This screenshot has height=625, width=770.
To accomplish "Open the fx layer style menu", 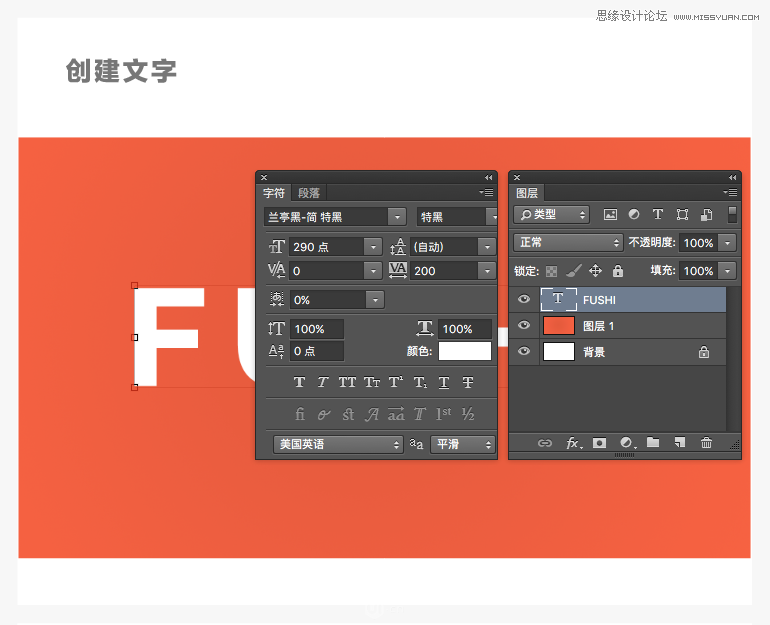I will point(574,443).
